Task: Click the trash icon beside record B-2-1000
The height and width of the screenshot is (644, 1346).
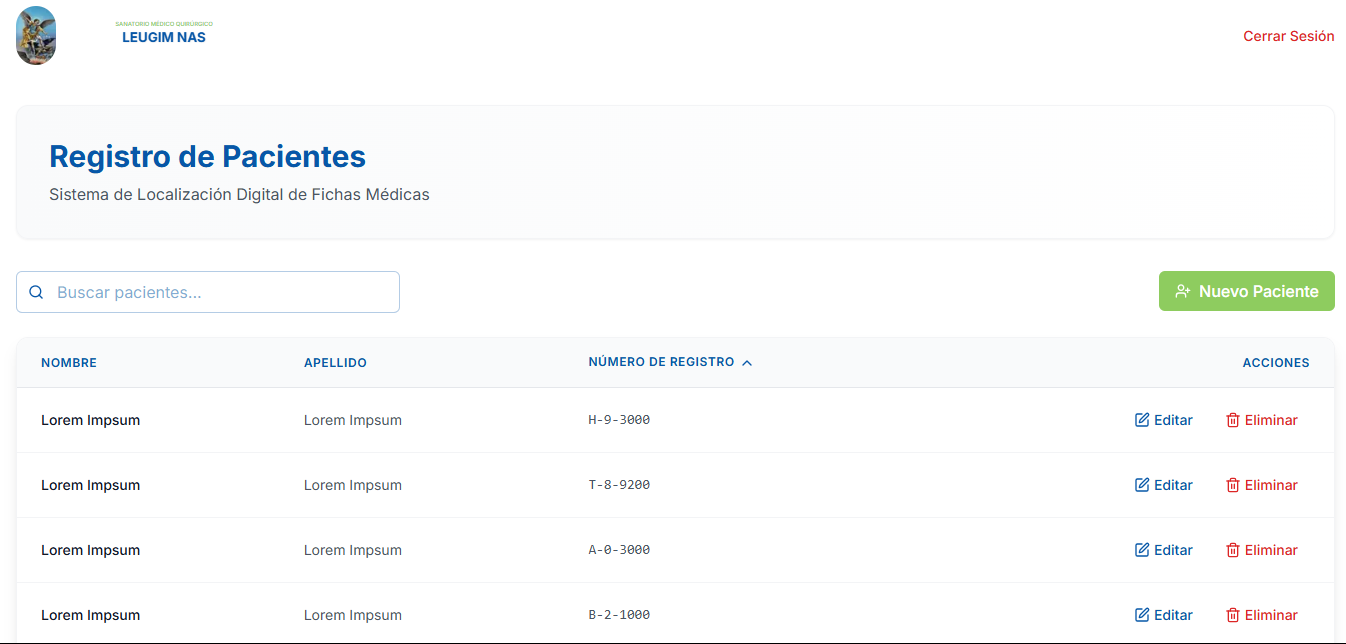Action: point(1232,614)
